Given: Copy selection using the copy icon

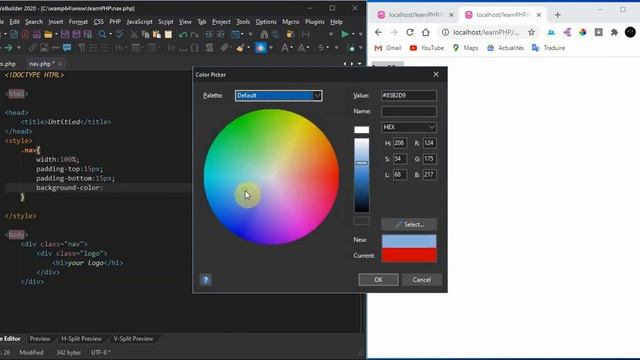Looking at the screenshot, I should (145, 34).
